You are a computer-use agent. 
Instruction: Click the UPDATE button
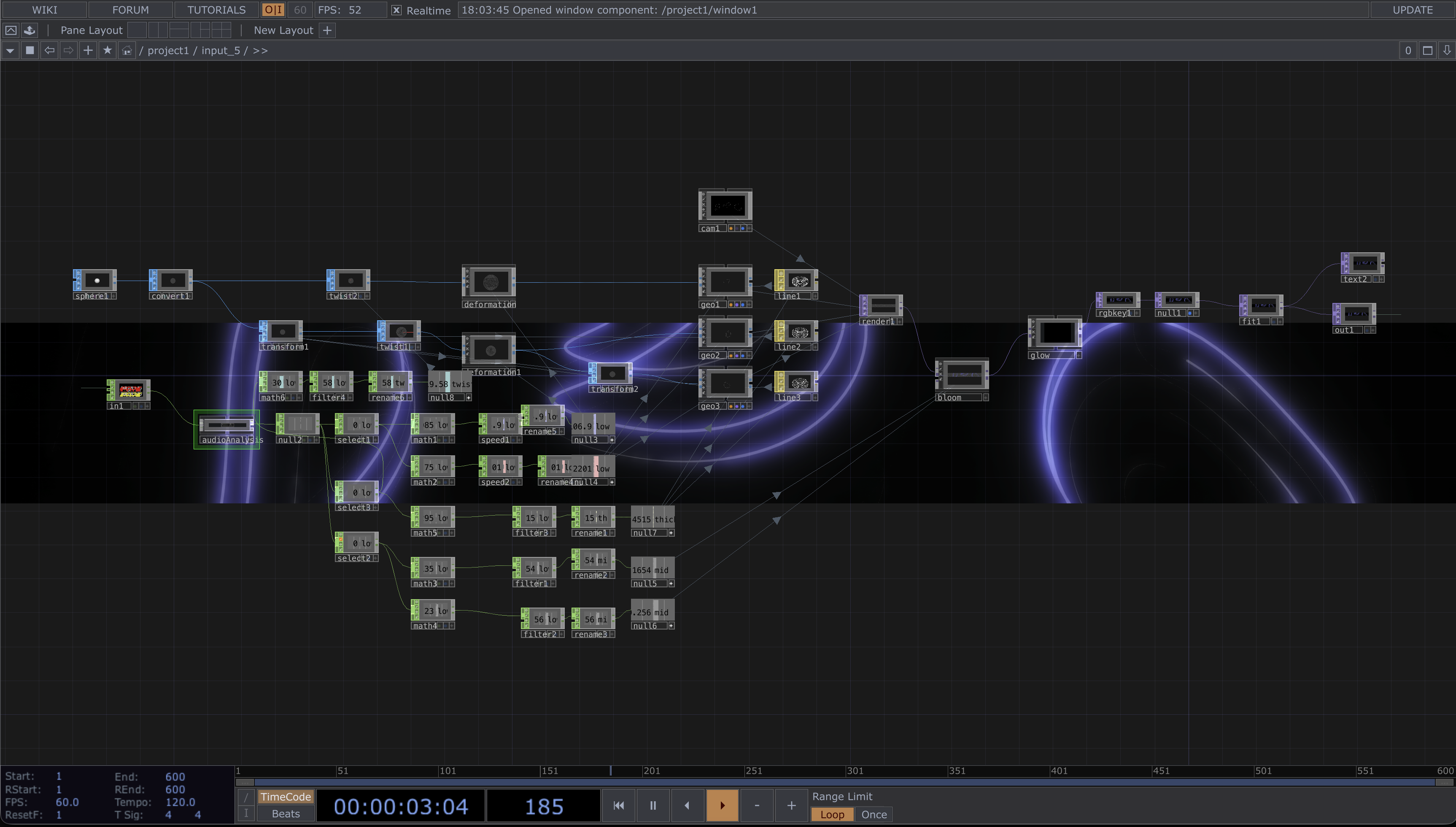coord(1412,10)
